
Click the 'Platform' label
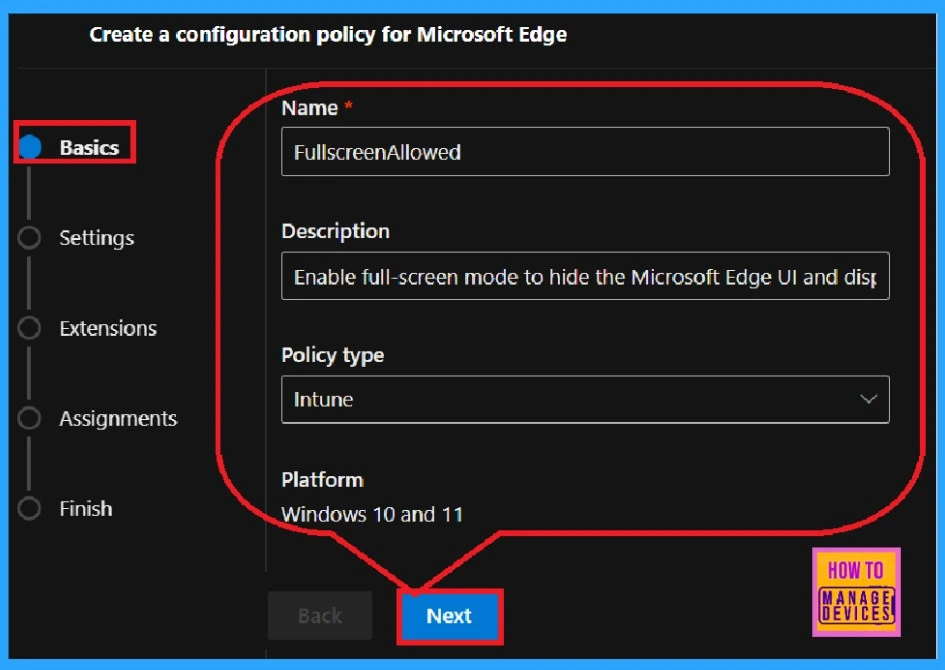(322, 480)
